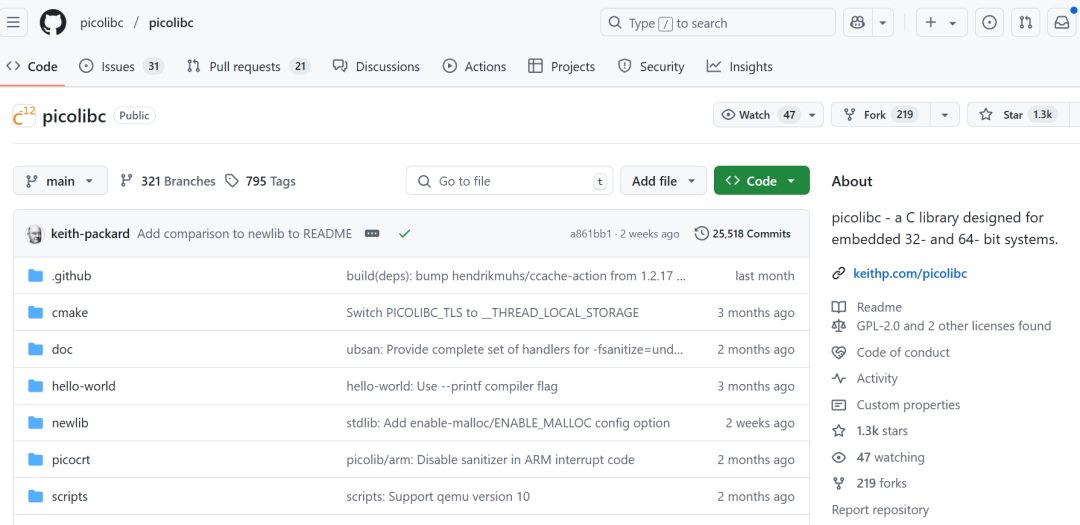Expand commit message ellipsis button
The height and width of the screenshot is (525, 1080).
tap(373, 234)
